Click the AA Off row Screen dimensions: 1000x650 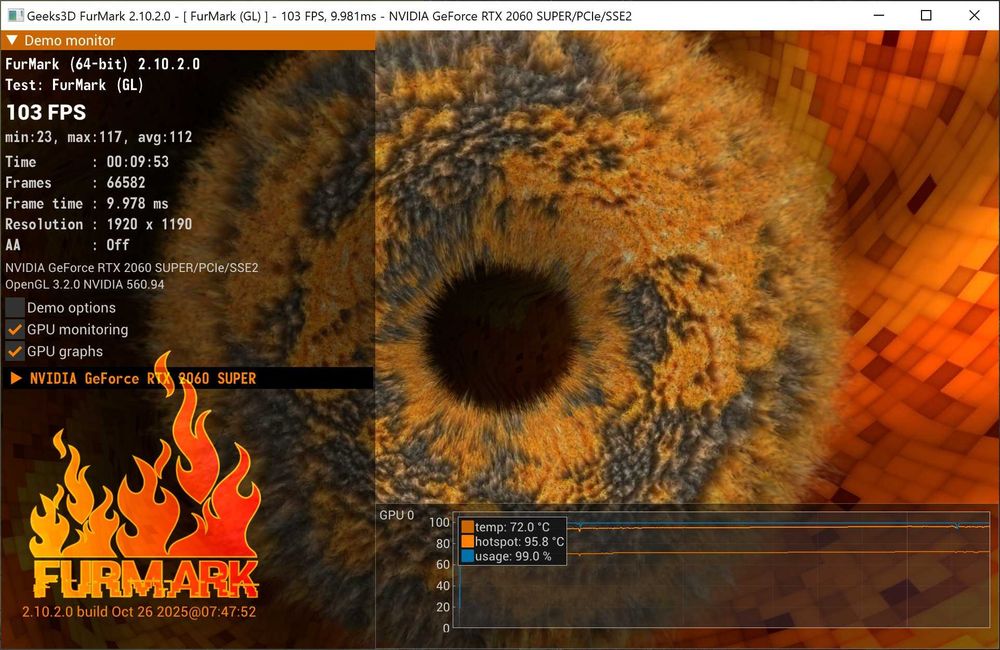(x=67, y=245)
